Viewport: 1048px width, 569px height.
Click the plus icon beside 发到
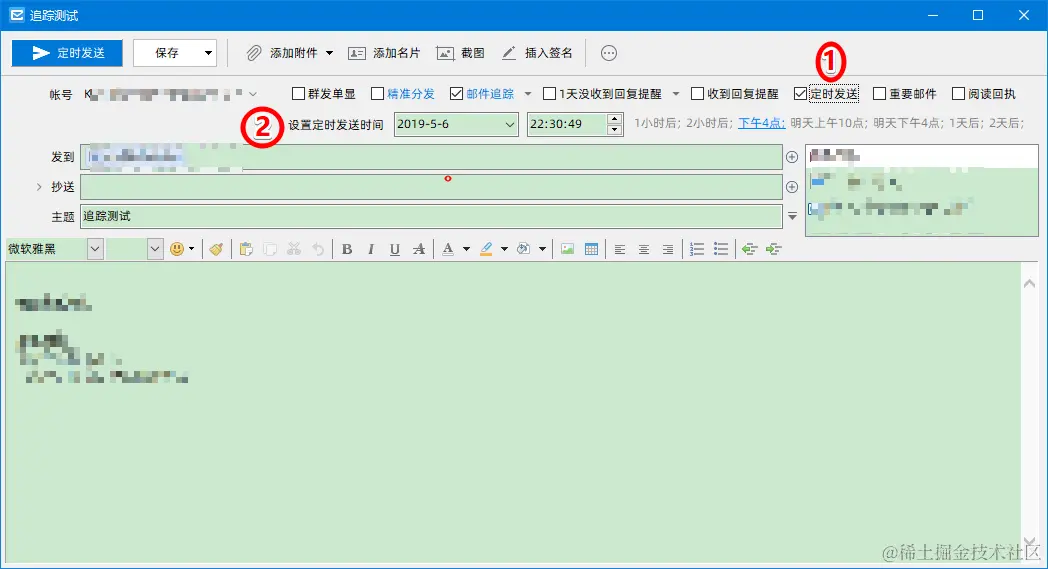point(792,157)
